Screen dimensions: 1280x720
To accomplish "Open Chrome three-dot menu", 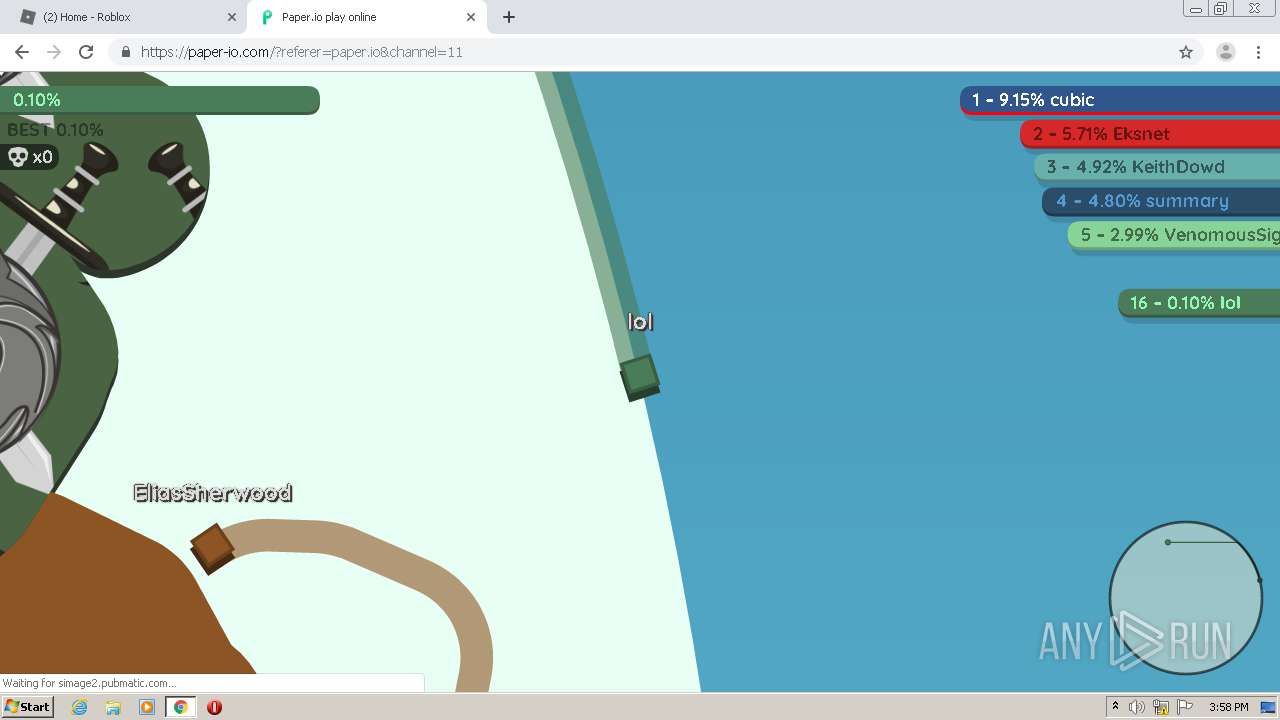I will tap(1259, 52).
